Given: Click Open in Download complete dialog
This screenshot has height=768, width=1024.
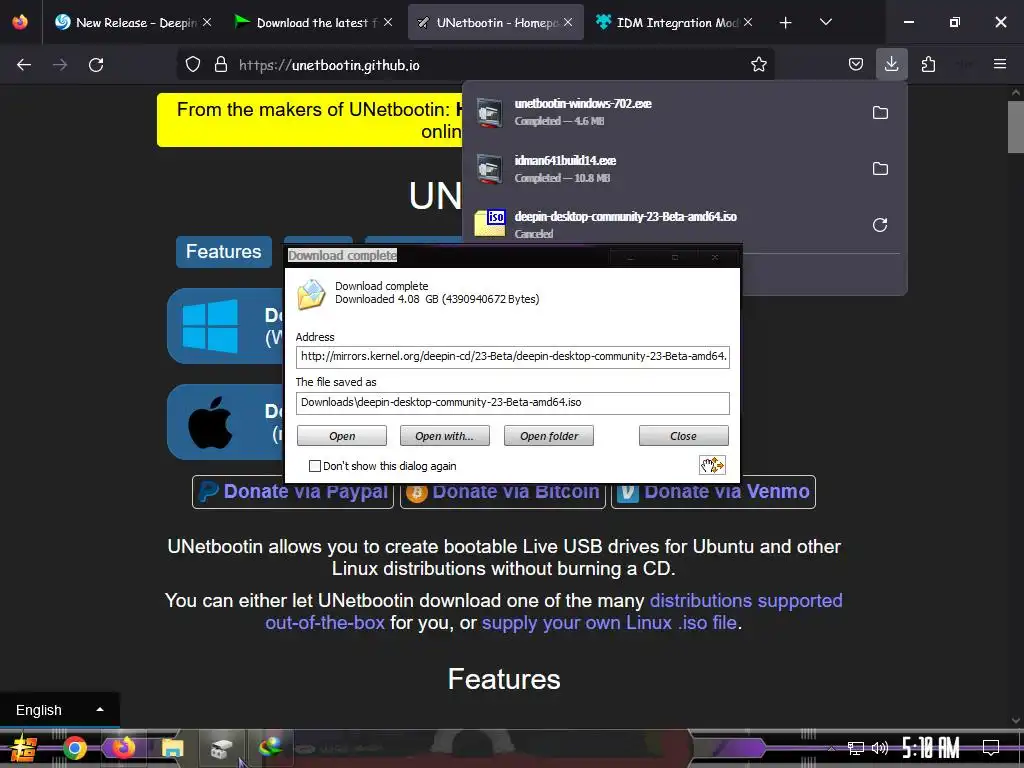Looking at the screenshot, I should [x=342, y=436].
